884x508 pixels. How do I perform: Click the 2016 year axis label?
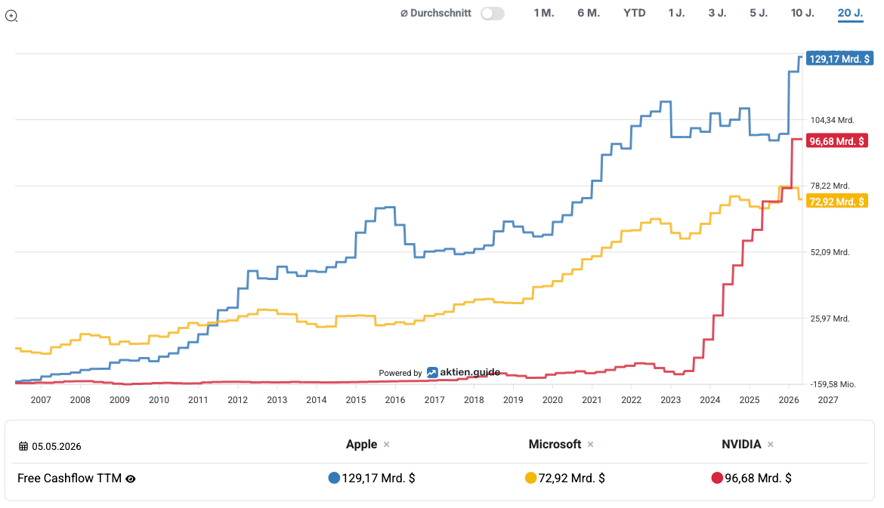(395, 400)
